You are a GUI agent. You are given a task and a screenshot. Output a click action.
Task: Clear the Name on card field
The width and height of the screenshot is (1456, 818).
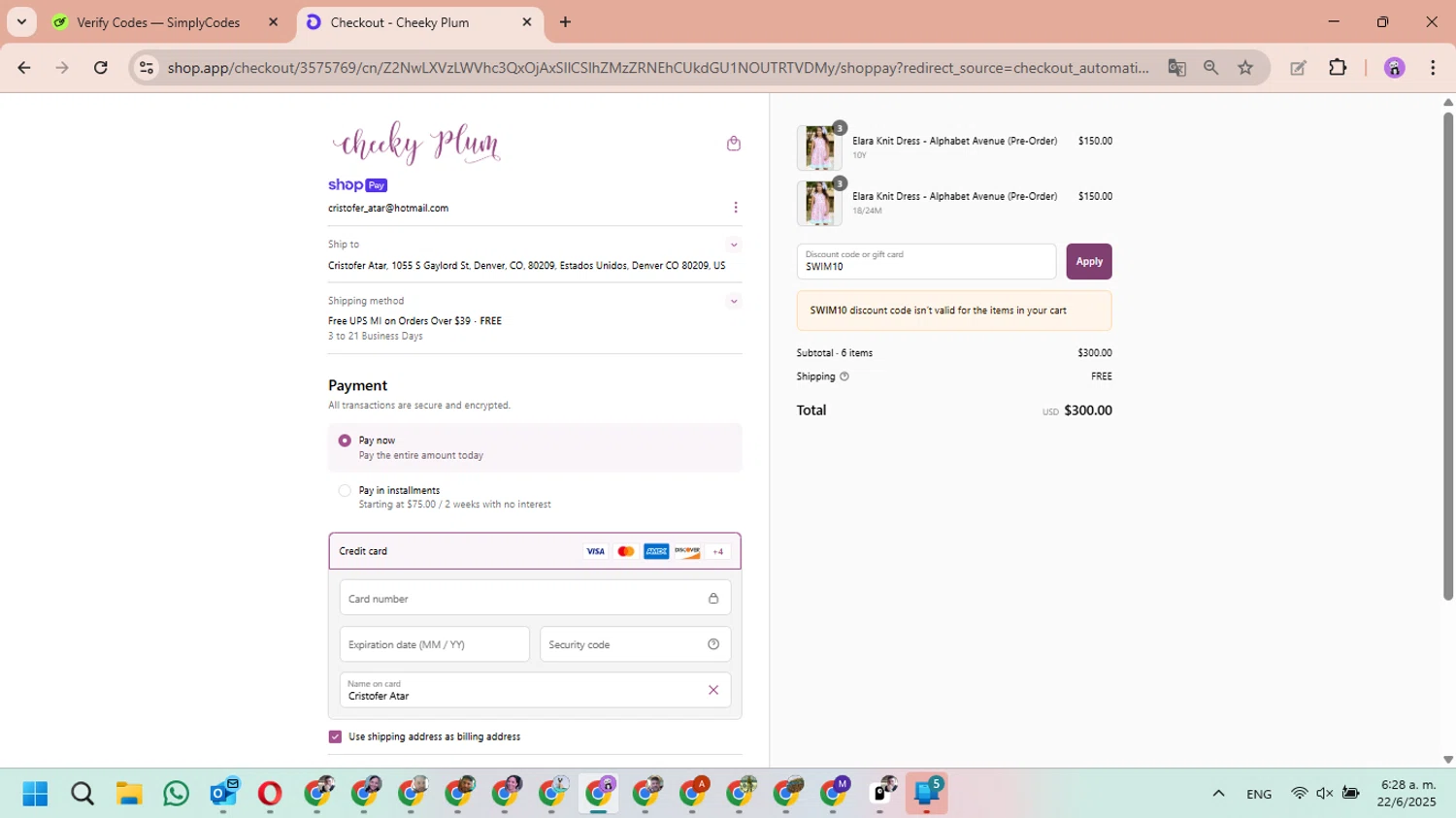click(713, 690)
